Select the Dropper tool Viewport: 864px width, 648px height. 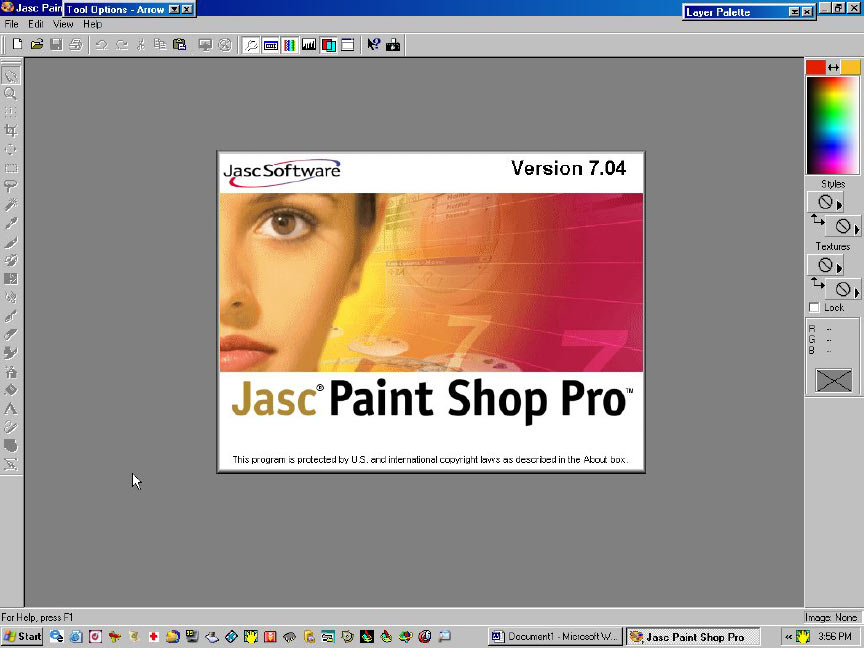10,223
